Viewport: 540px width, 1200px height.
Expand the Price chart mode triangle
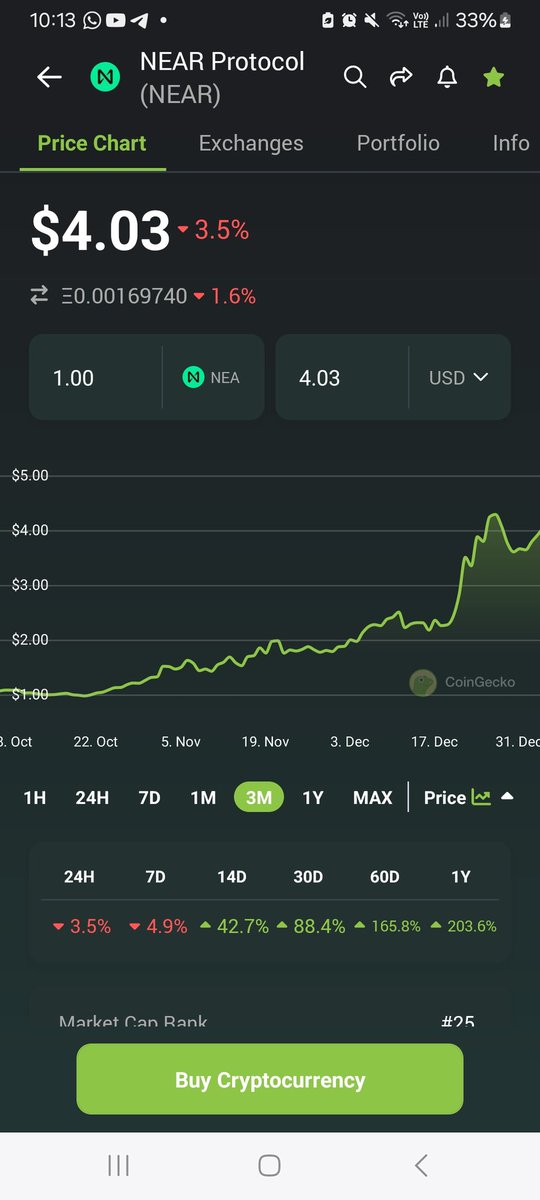tap(507, 797)
